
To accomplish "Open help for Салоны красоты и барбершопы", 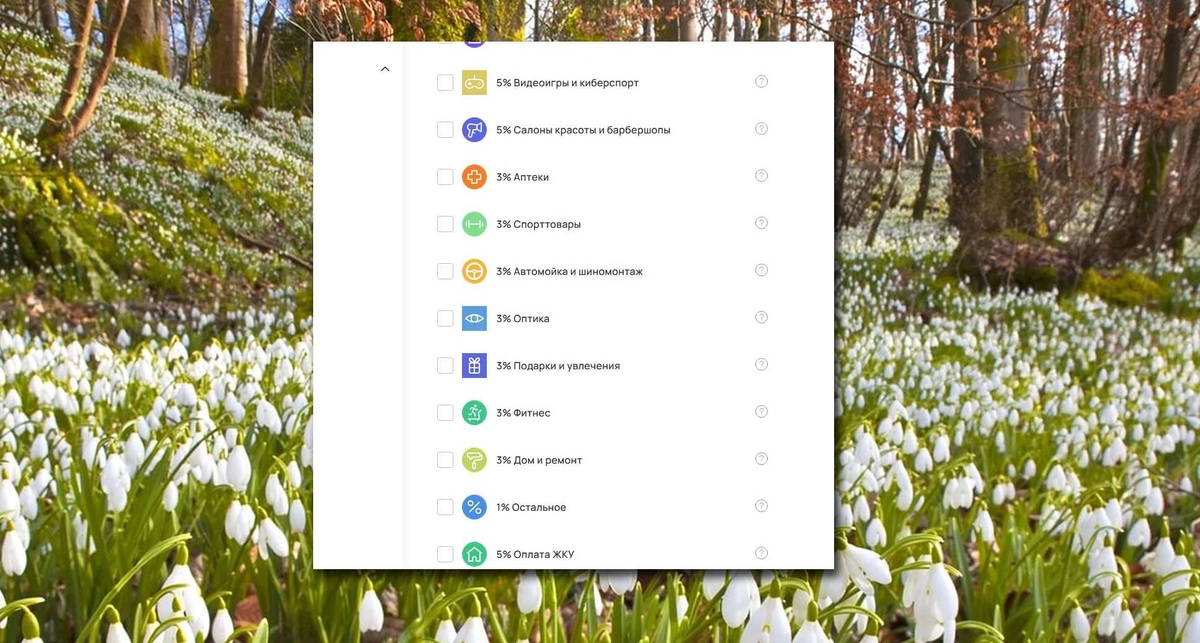I will [x=761, y=129].
